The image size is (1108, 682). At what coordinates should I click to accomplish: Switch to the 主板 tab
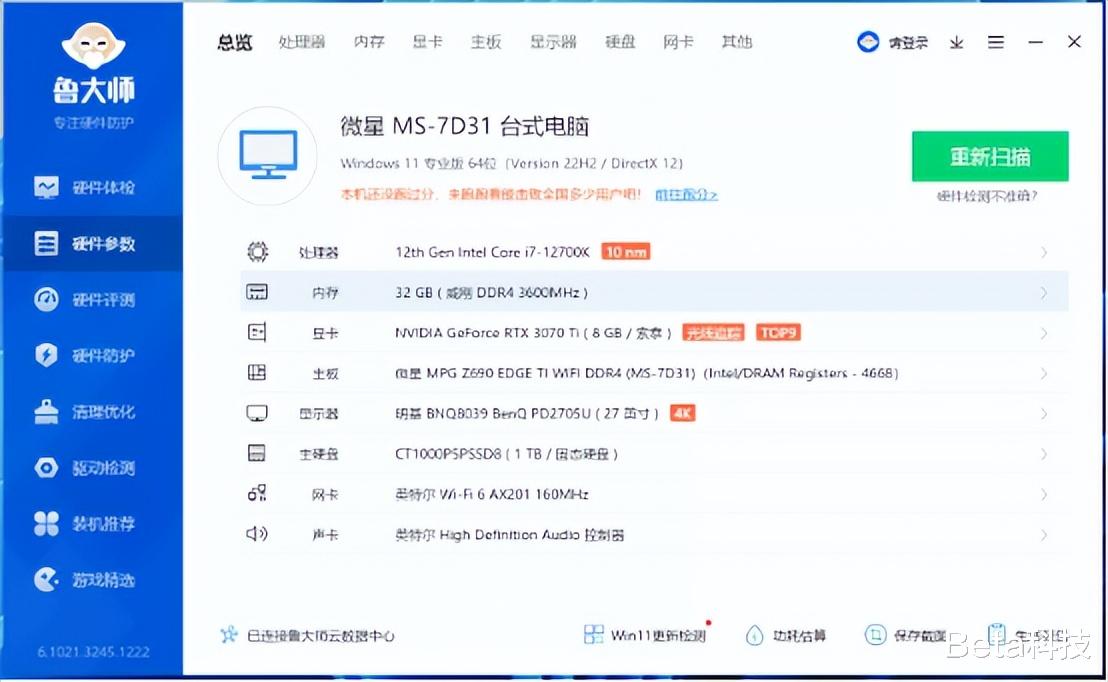tap(485, 42)
